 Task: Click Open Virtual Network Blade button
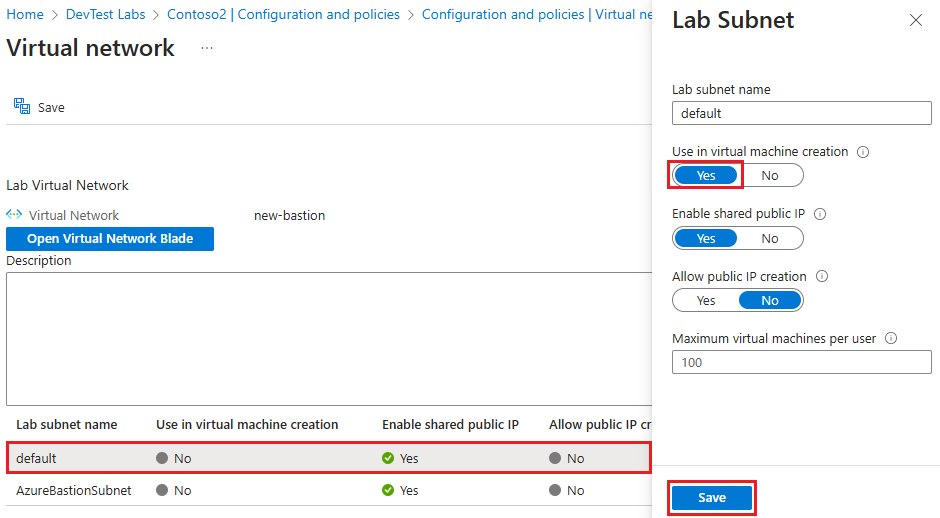[110, 239]
